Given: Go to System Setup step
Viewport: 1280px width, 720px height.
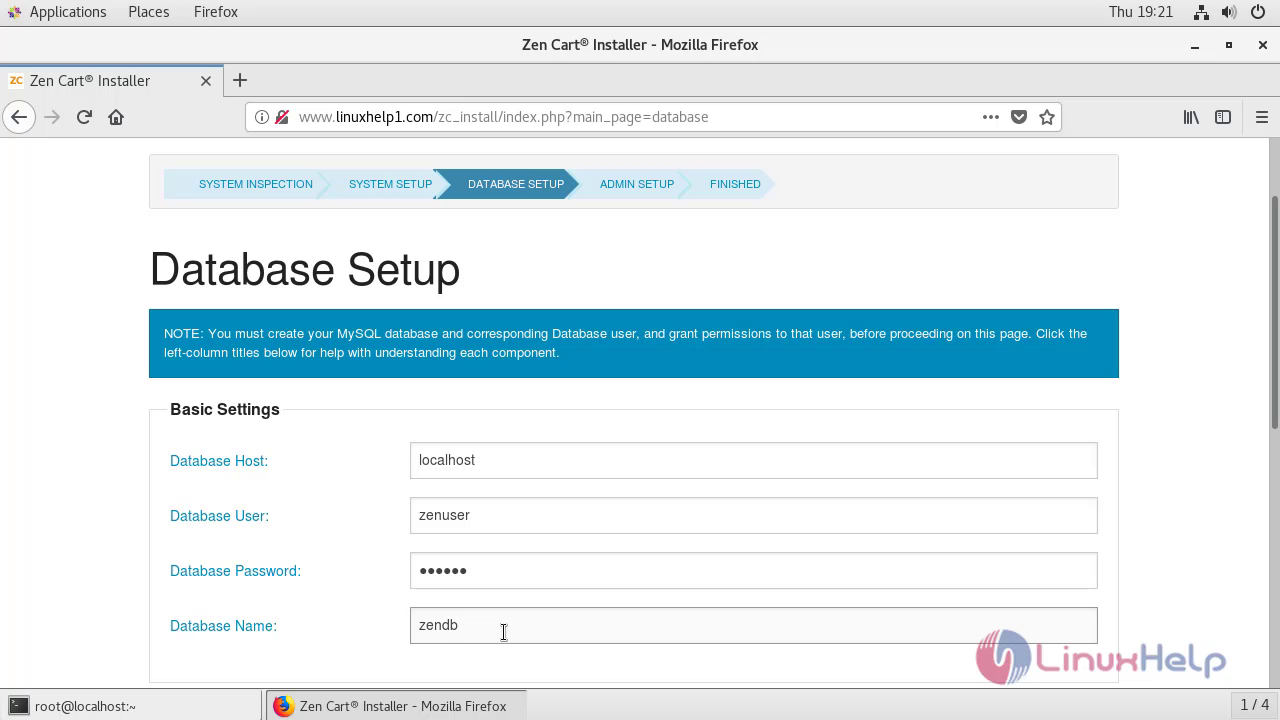Looking at the screenshot, I should pyautogui.click(x=390, y=184).
